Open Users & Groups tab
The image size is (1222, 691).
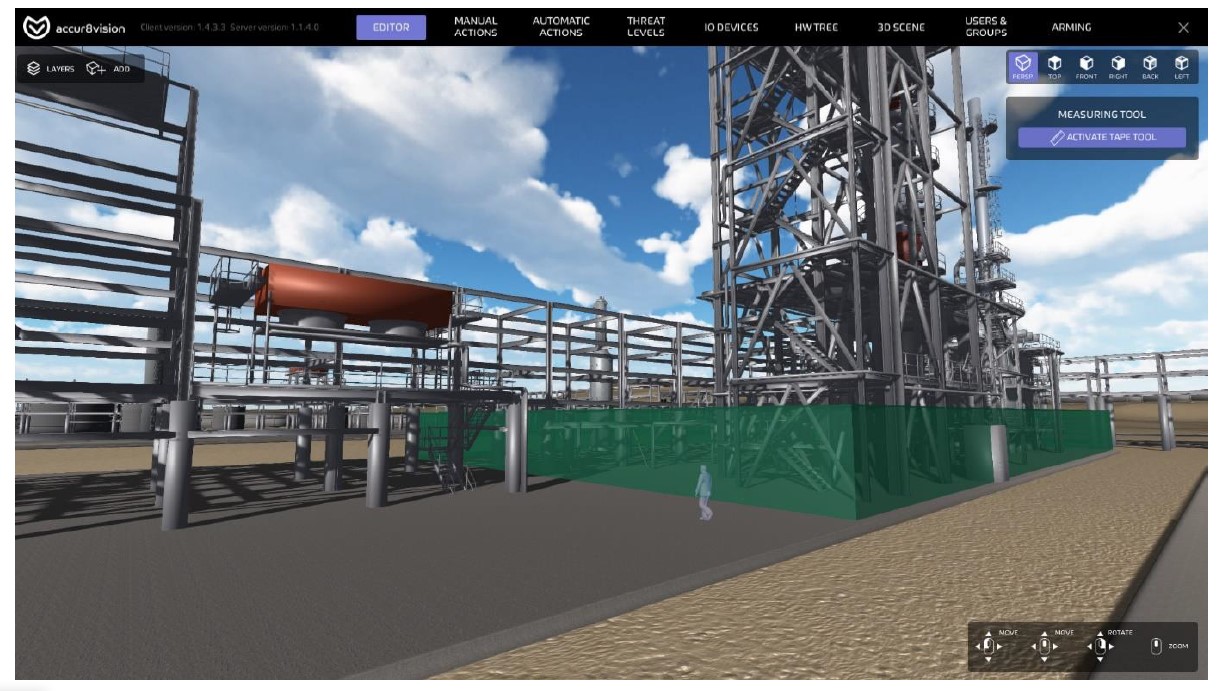[986, 27]
